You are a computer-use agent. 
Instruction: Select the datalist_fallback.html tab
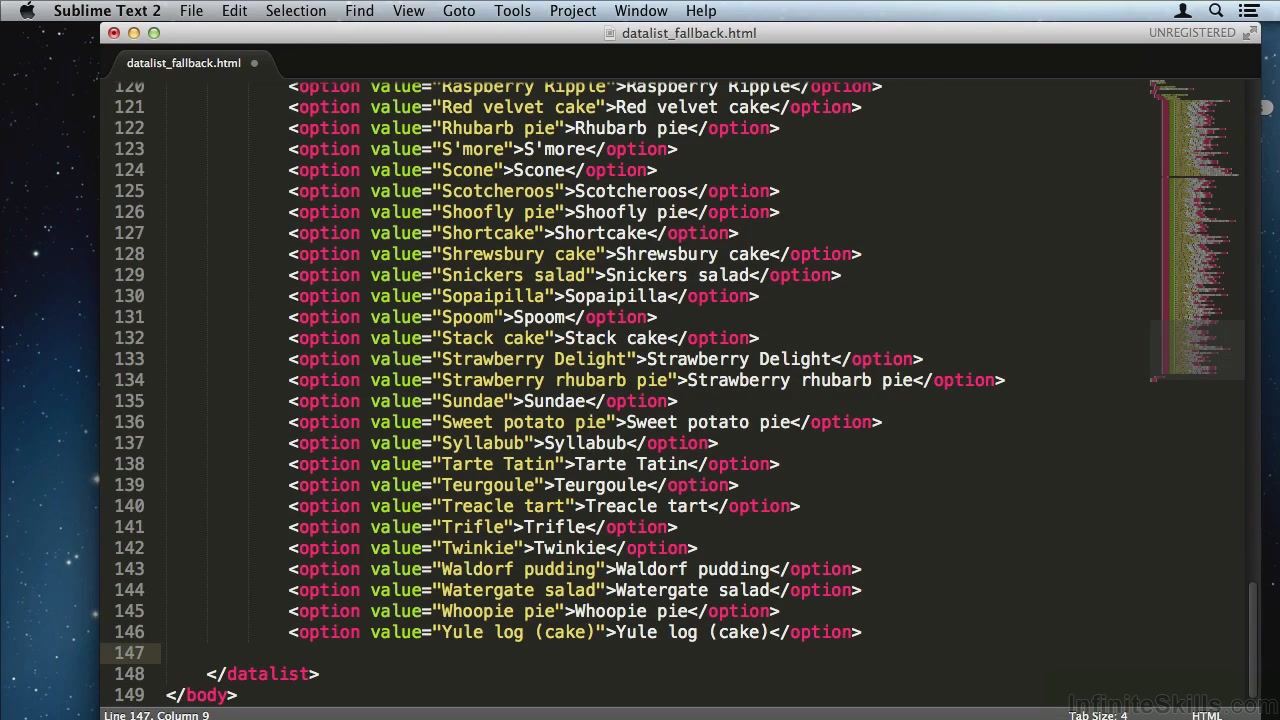[184, 63]
